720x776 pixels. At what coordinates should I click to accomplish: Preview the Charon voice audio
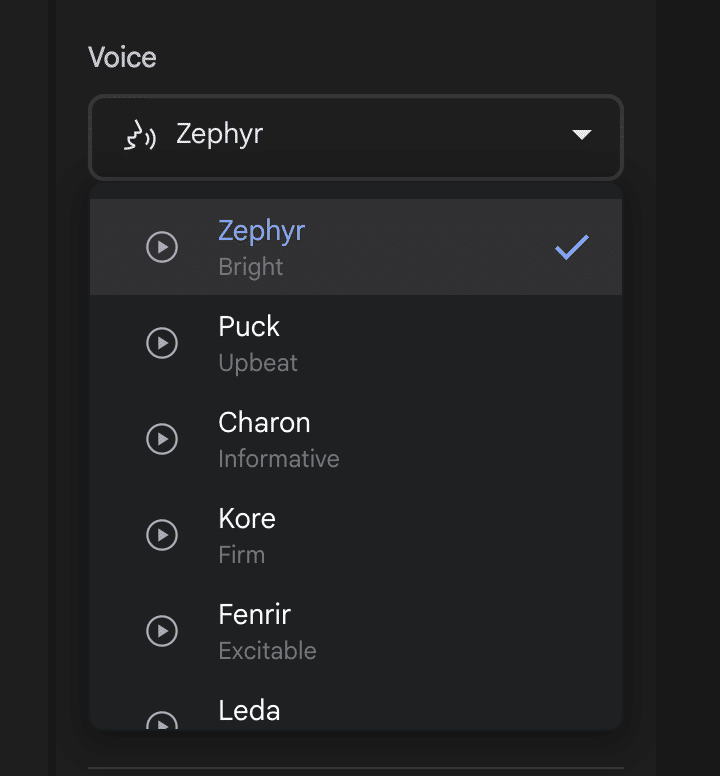162,439
